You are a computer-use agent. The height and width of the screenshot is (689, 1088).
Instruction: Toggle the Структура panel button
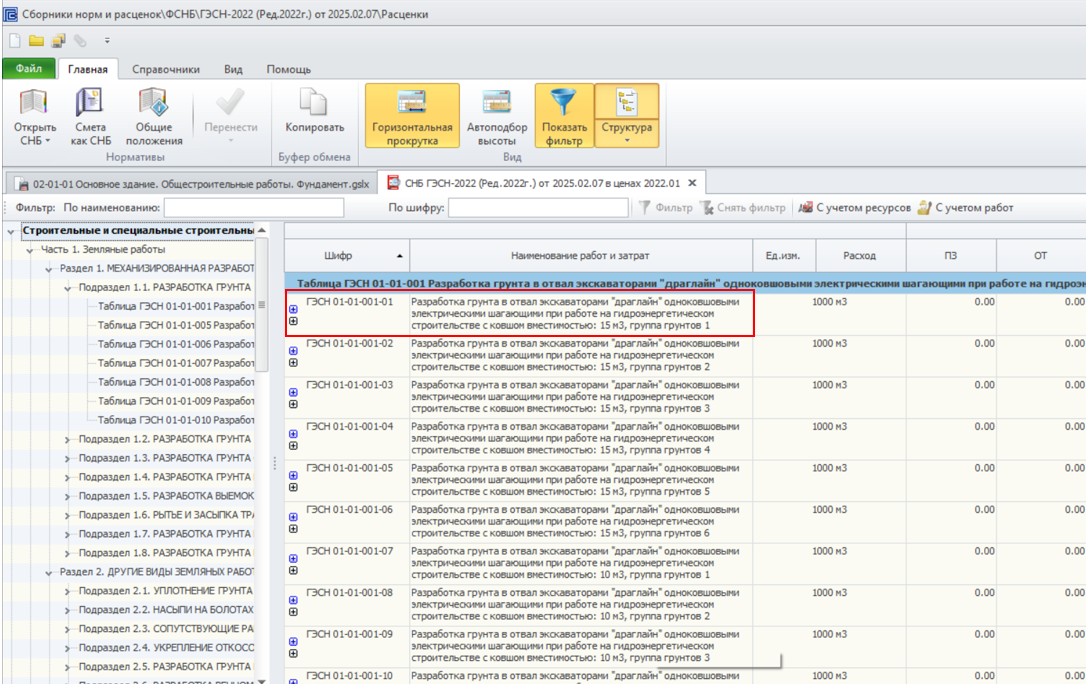point(627,115)
